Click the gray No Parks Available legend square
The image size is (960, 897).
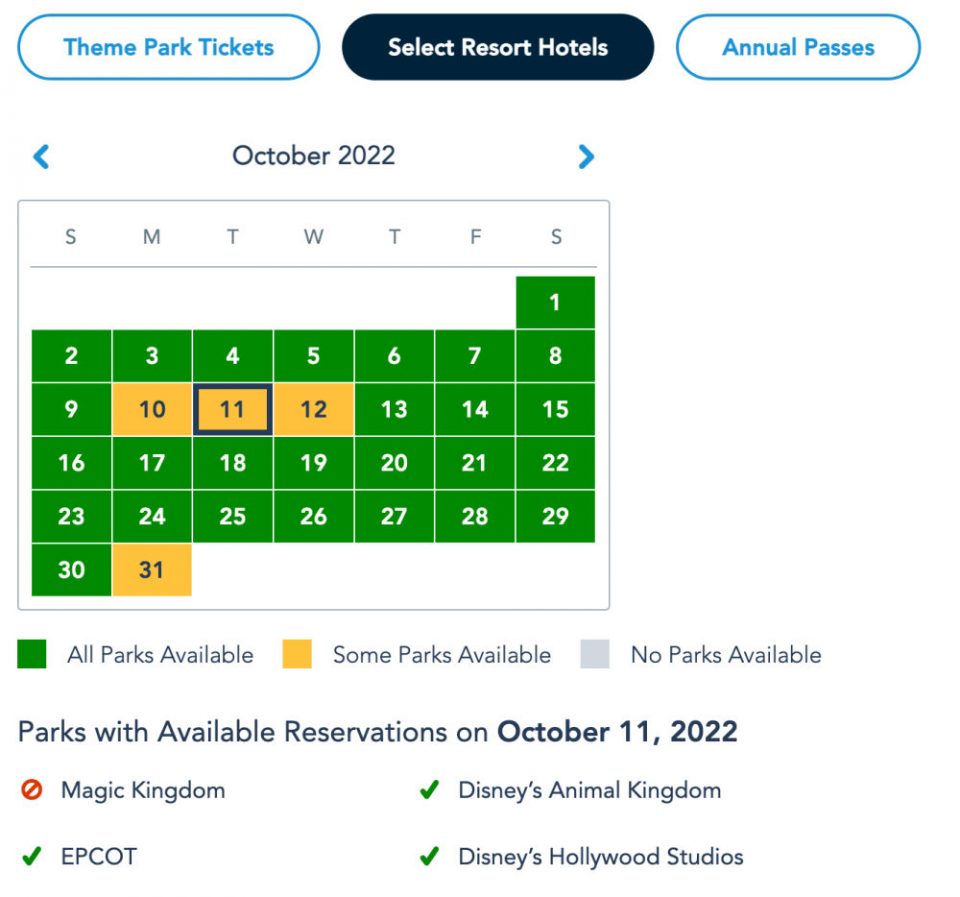(x=596, y=655)
